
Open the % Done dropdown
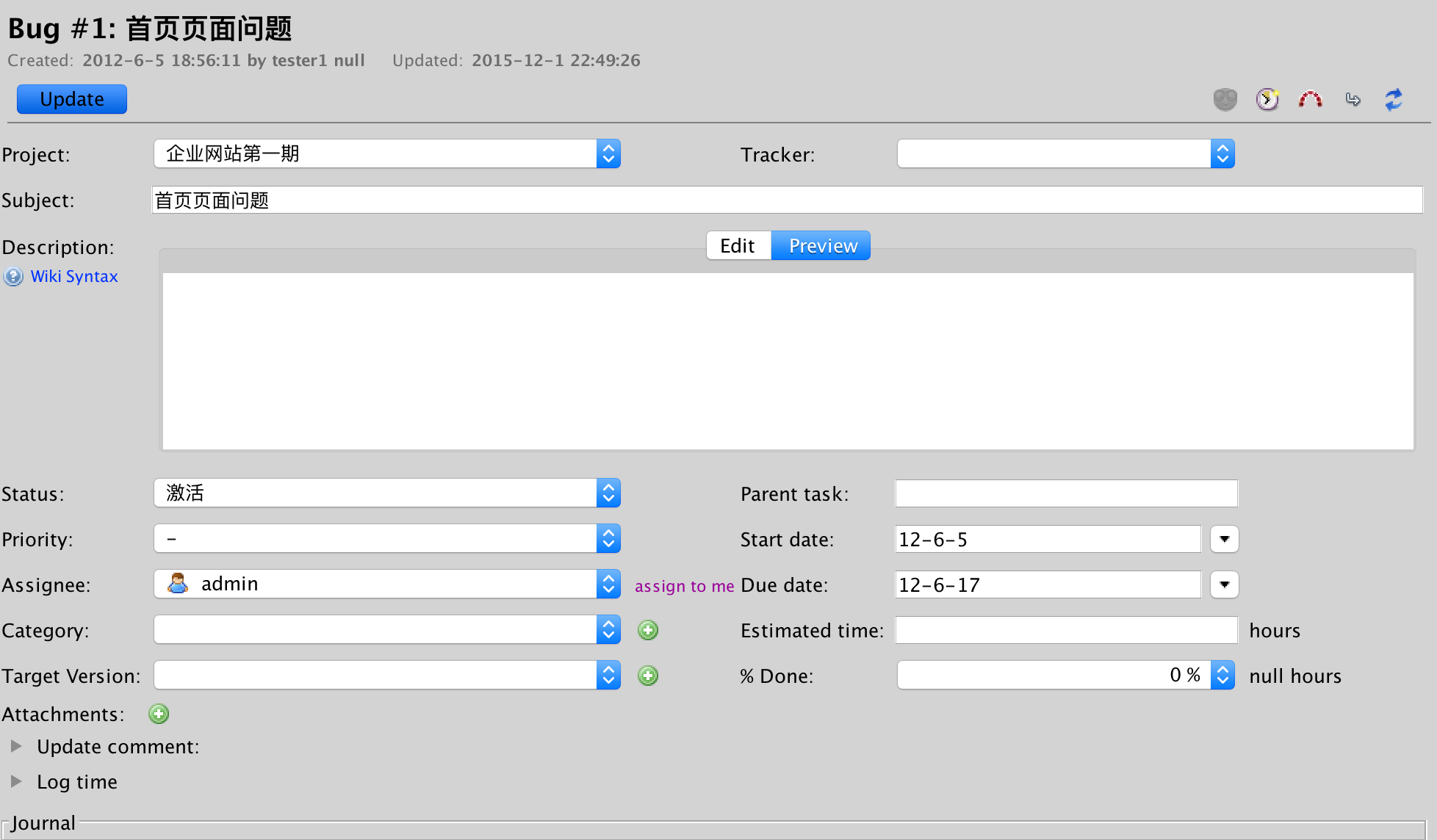tap(1066, 676)
